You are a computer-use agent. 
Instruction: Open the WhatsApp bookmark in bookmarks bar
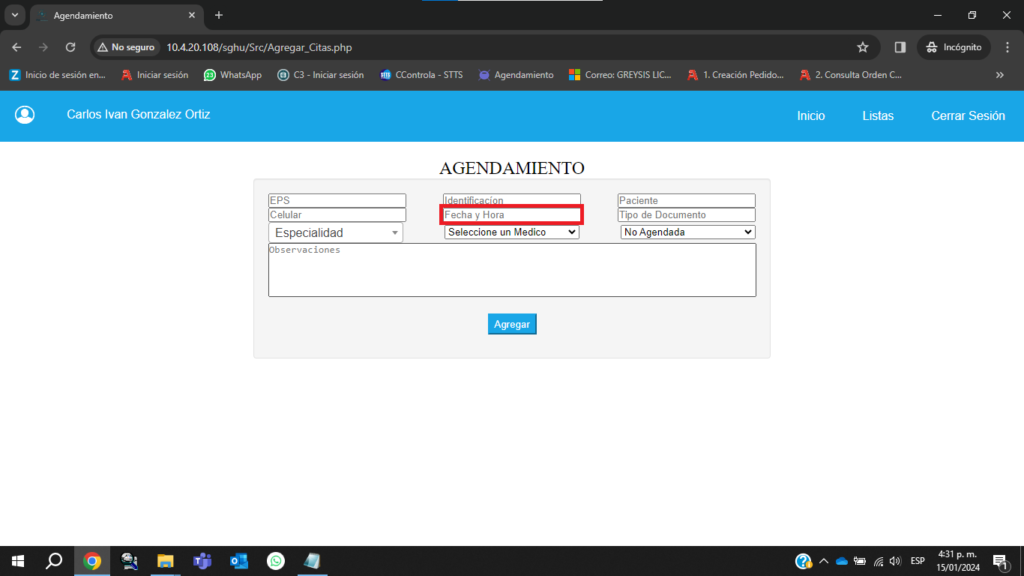point(233,75)
